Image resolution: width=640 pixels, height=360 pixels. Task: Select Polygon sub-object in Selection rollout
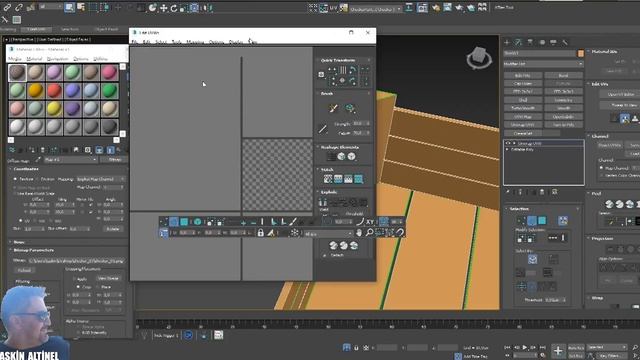(x=542, y=221)
